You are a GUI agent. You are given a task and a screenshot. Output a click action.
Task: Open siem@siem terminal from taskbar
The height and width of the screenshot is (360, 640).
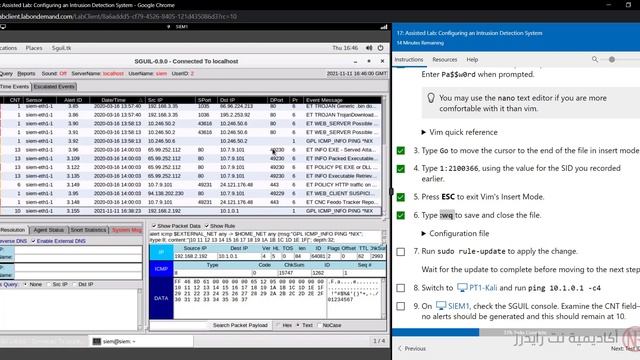141,341
